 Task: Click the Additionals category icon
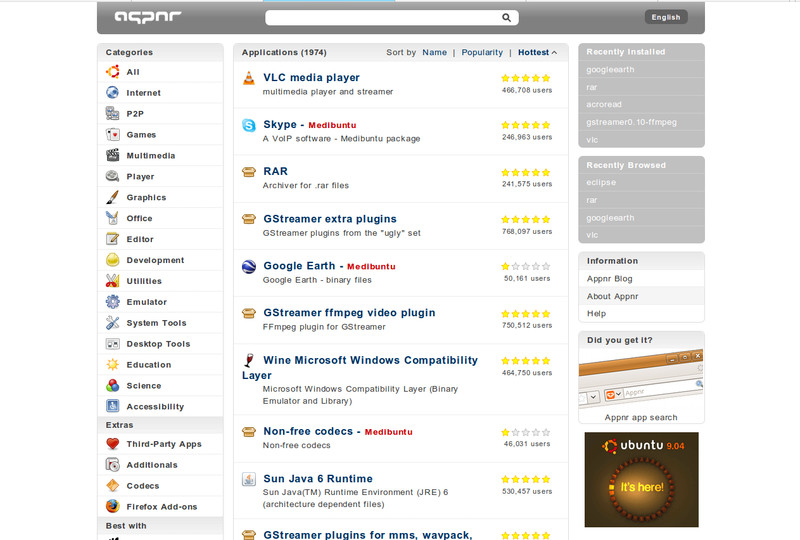click(x=112, y=464)
